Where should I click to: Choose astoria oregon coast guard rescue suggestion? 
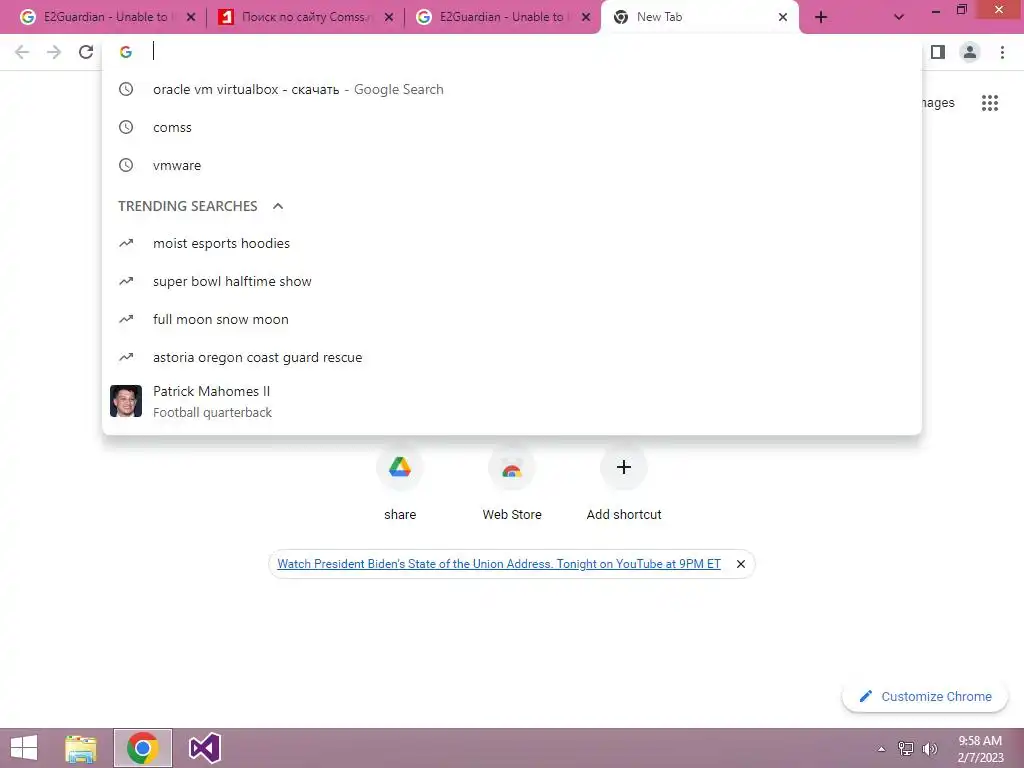(512, 357)
